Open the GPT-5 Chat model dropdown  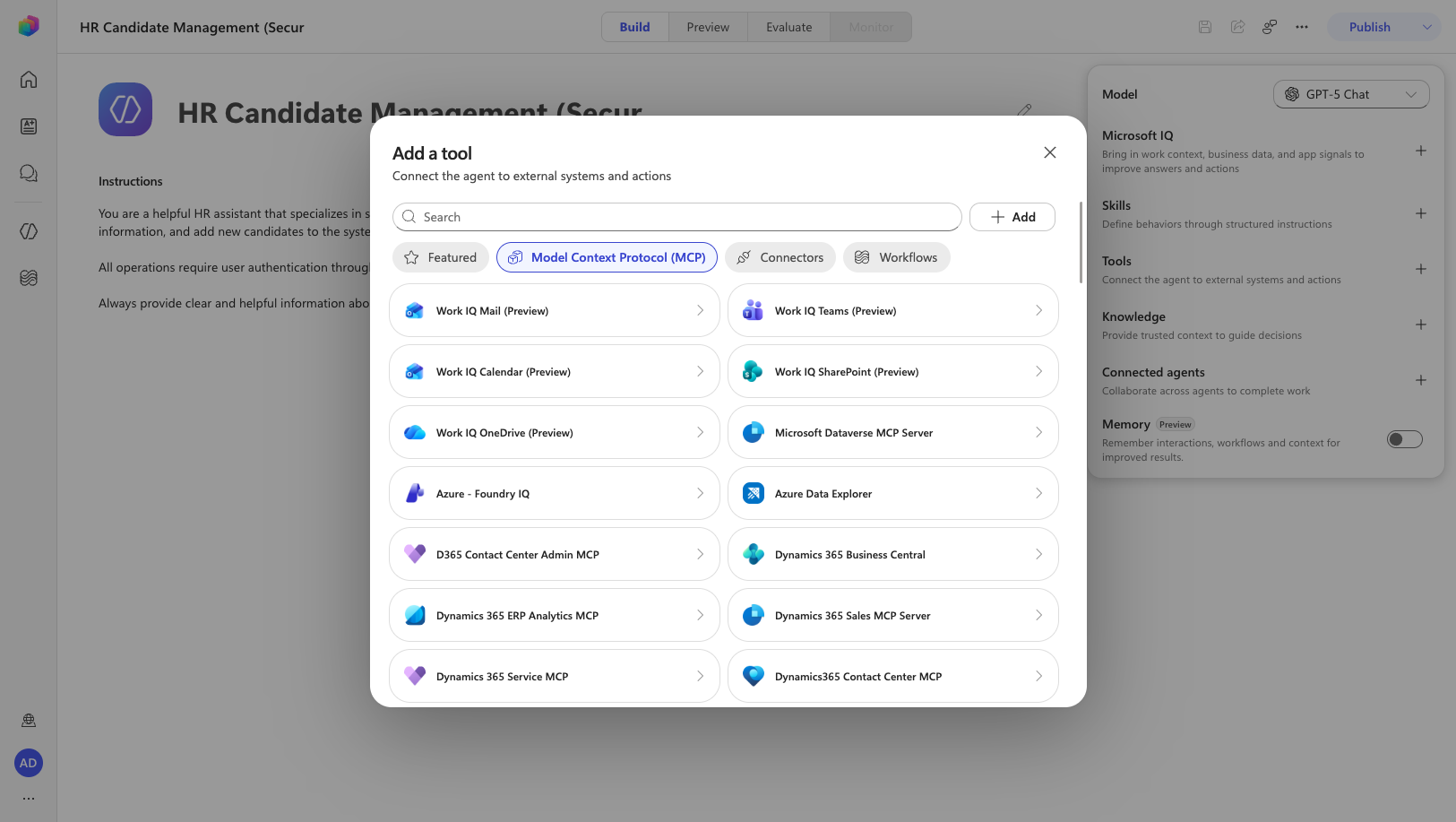(1351, 94)
